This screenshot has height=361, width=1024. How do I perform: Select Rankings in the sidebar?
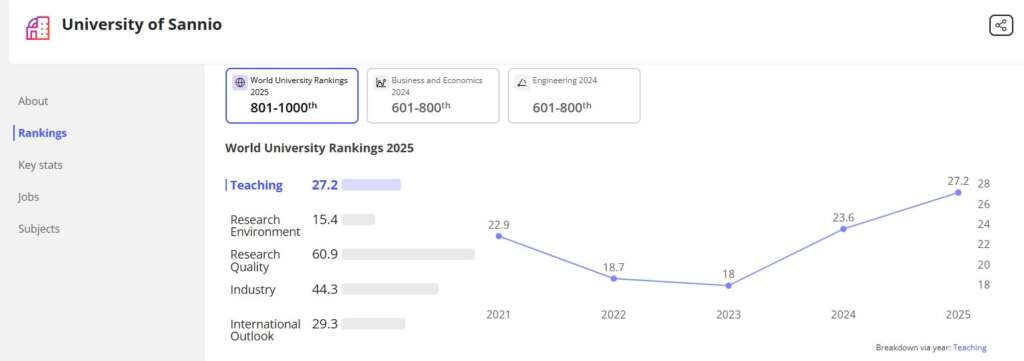tap(42, 133)
